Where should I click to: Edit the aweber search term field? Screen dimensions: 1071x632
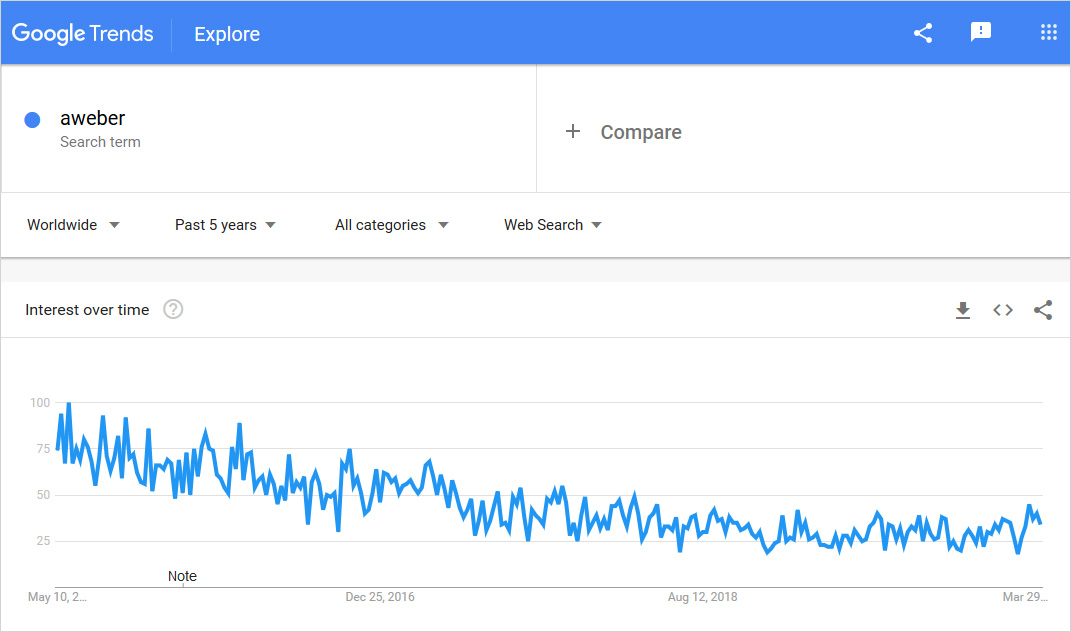point(93,119)
